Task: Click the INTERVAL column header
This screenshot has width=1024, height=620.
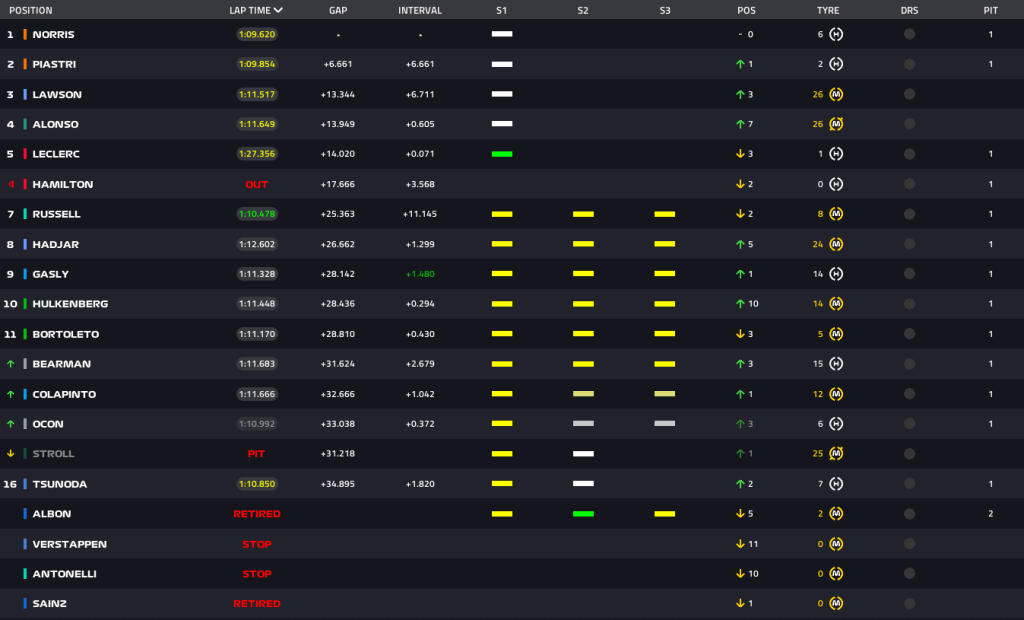Action: tap(420, 10)
